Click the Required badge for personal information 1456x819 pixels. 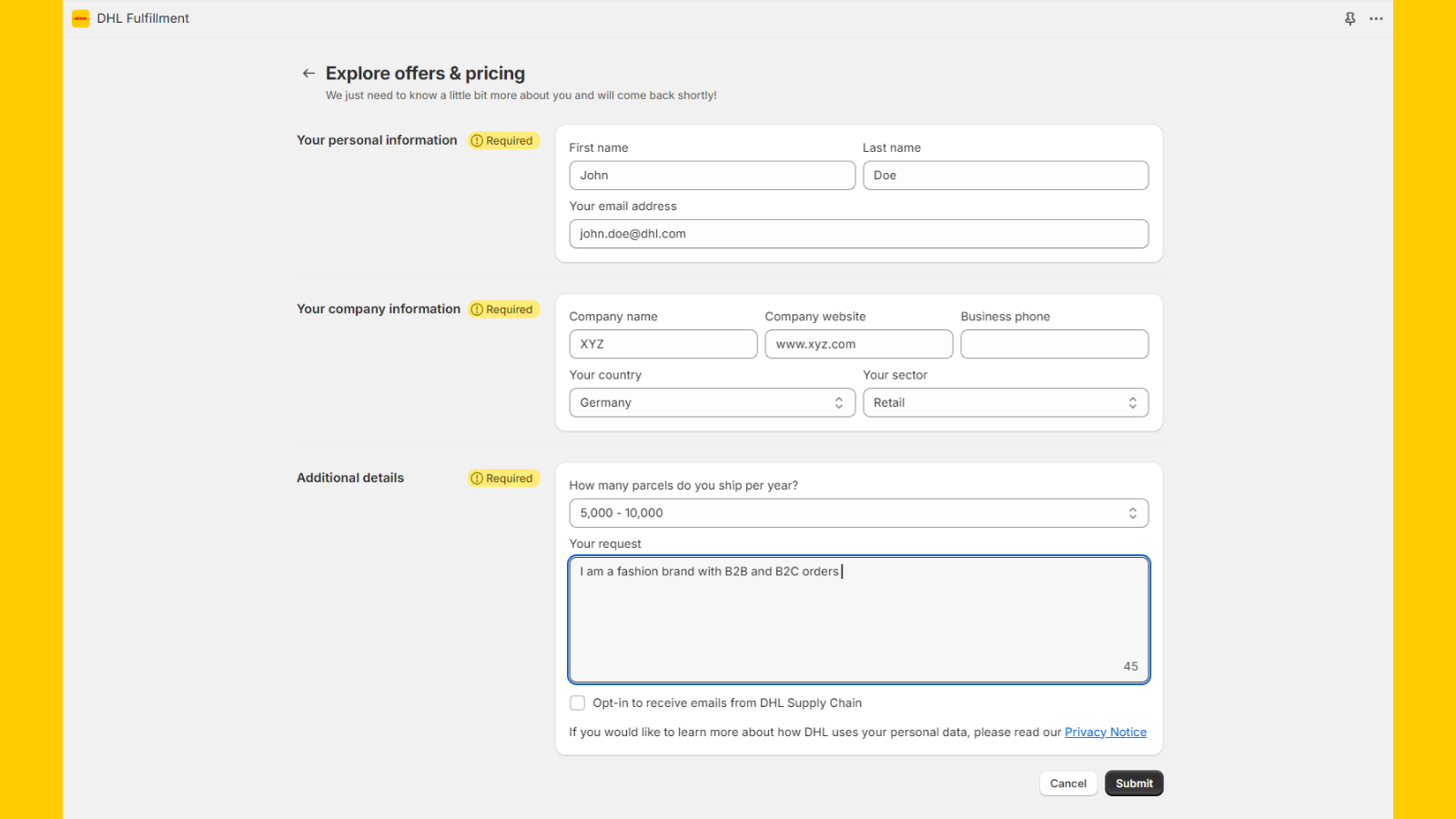[503, 140]
